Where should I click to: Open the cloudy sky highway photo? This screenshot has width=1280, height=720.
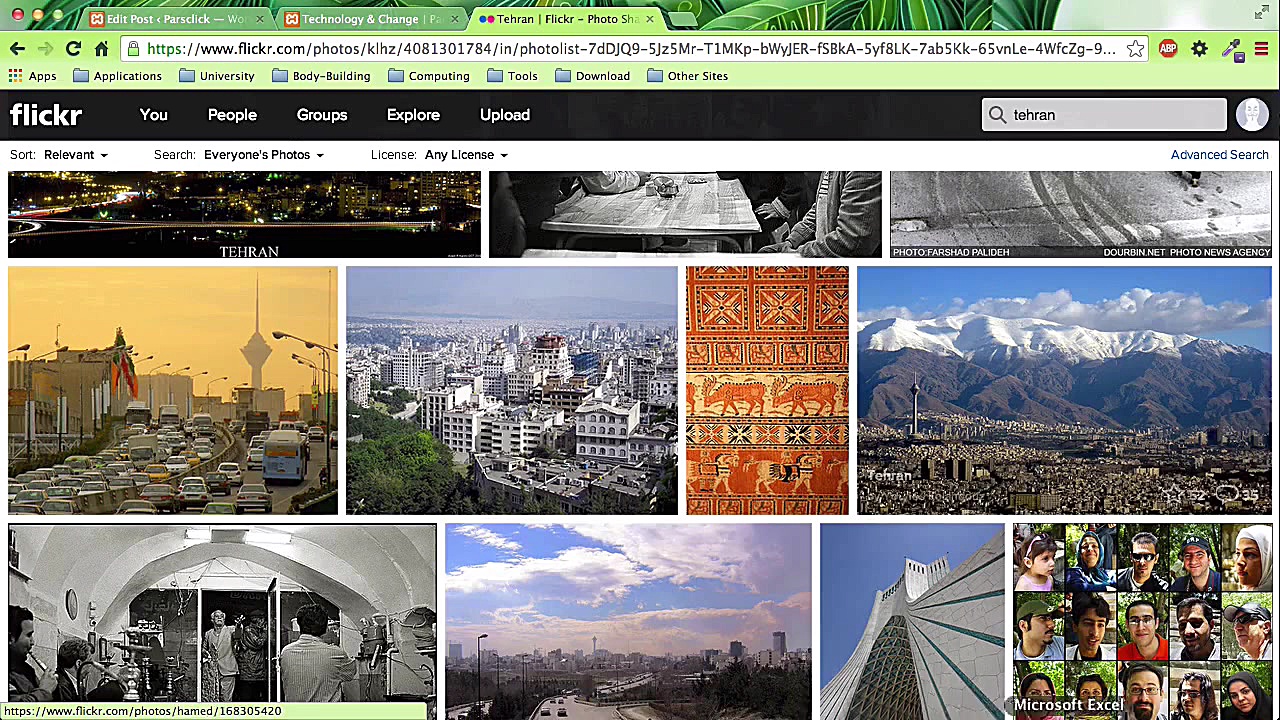pyautogui.click(x=628, y=621)
